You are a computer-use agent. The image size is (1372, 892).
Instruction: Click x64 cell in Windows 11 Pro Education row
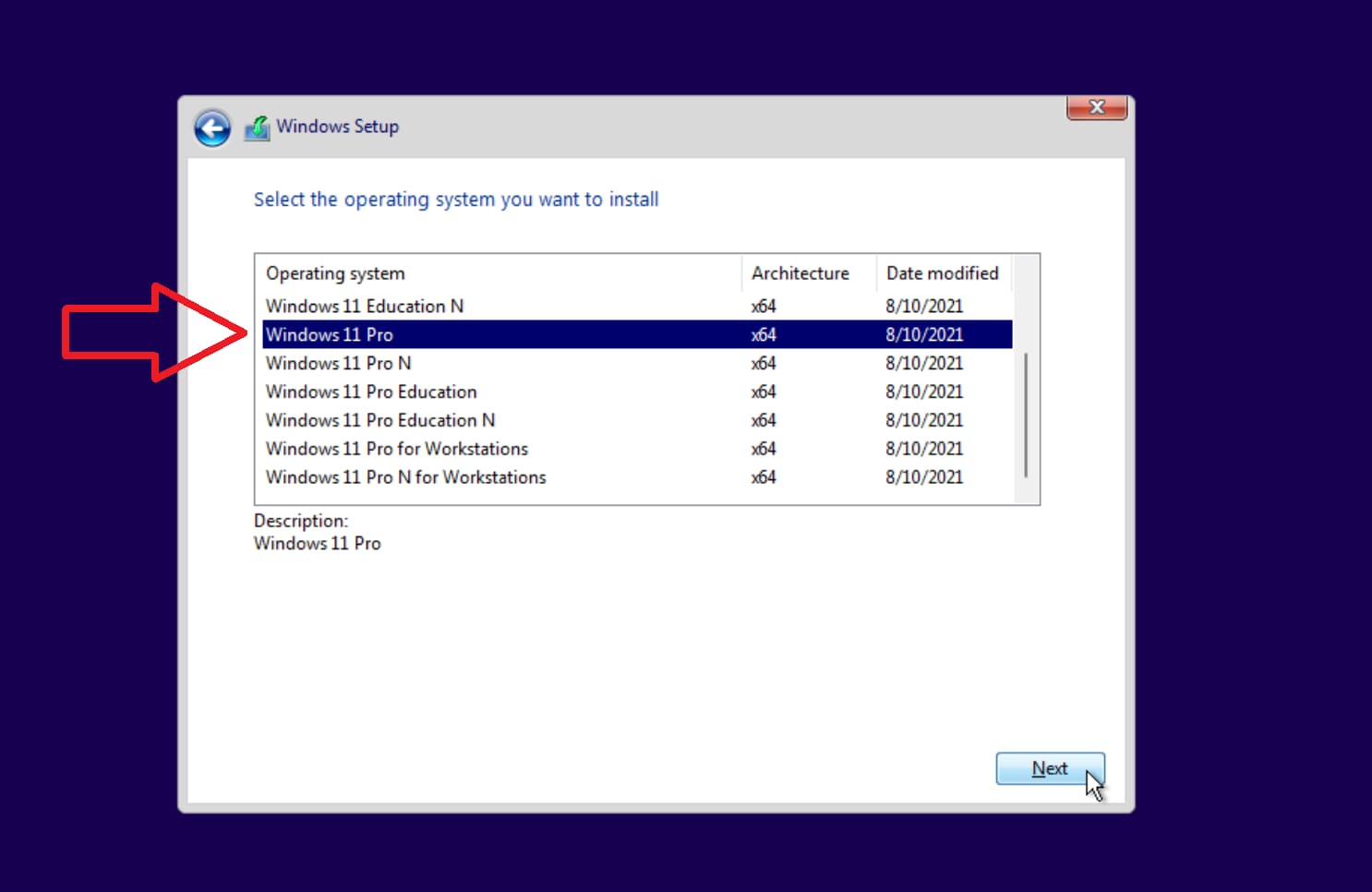pyautogui.click(x=764, y=392)
